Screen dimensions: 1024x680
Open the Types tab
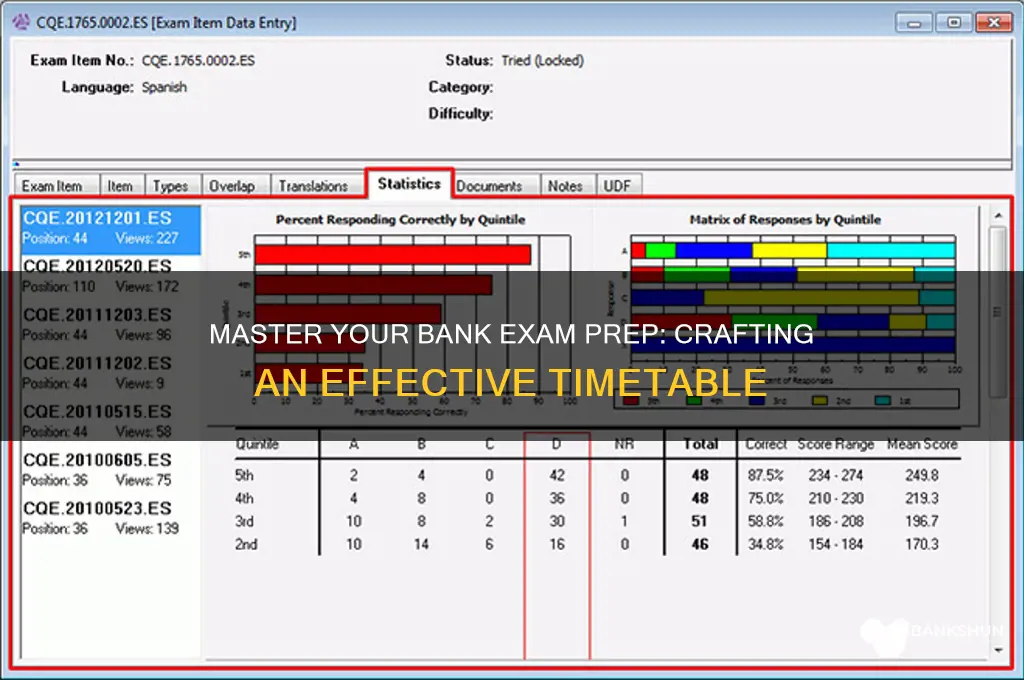[172, 186]
